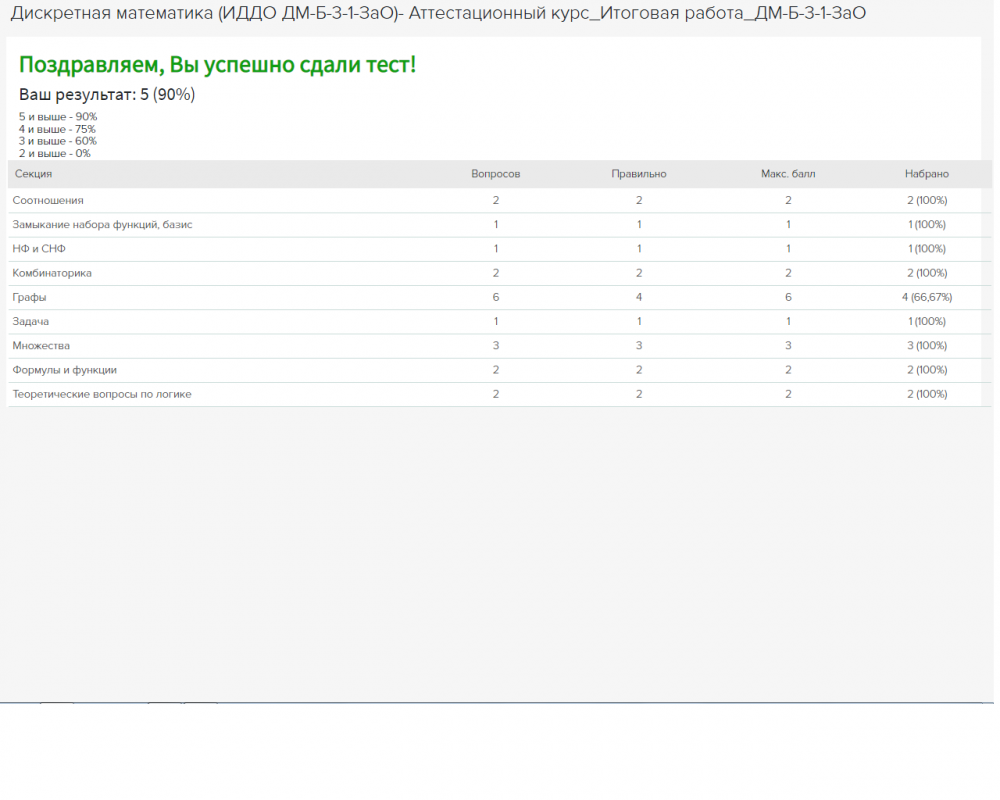The width and height of the screenshot is (1000, 800).
Task: Click 'Ваш результат: 5 (90%)' text
Action: point(107,94)
